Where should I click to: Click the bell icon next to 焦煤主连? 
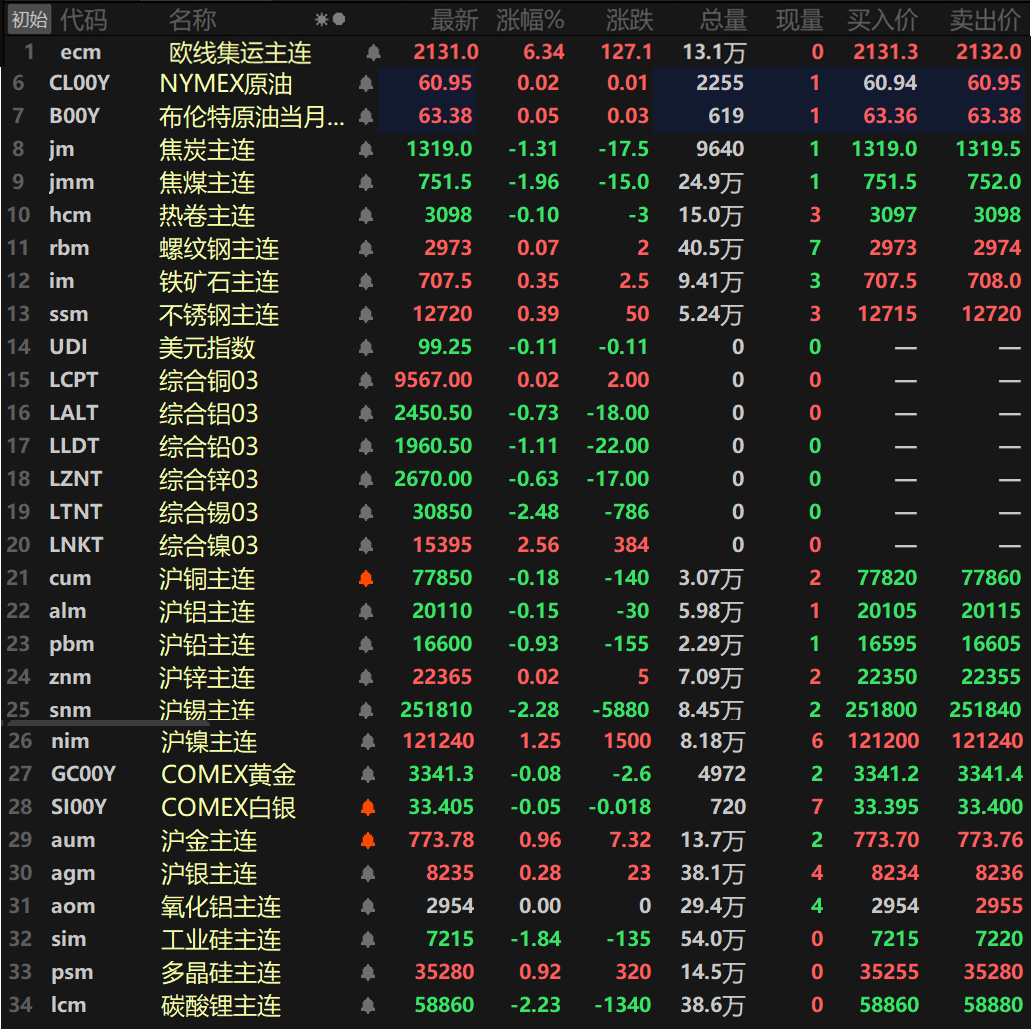tap(366, 183)
